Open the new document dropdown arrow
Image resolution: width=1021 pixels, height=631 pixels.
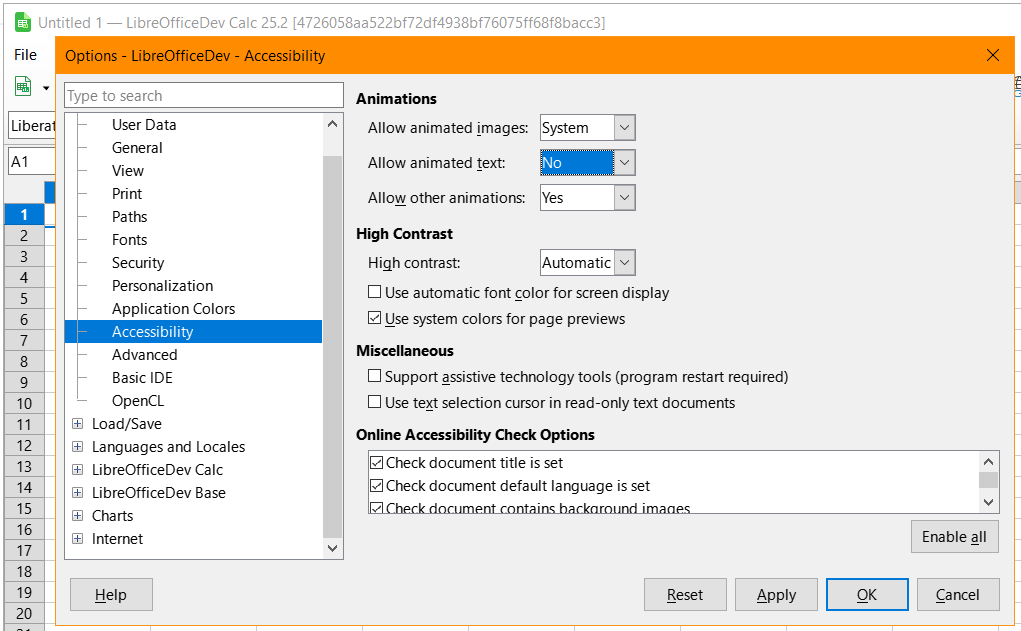pyautogui.click(x=46, y=87)
